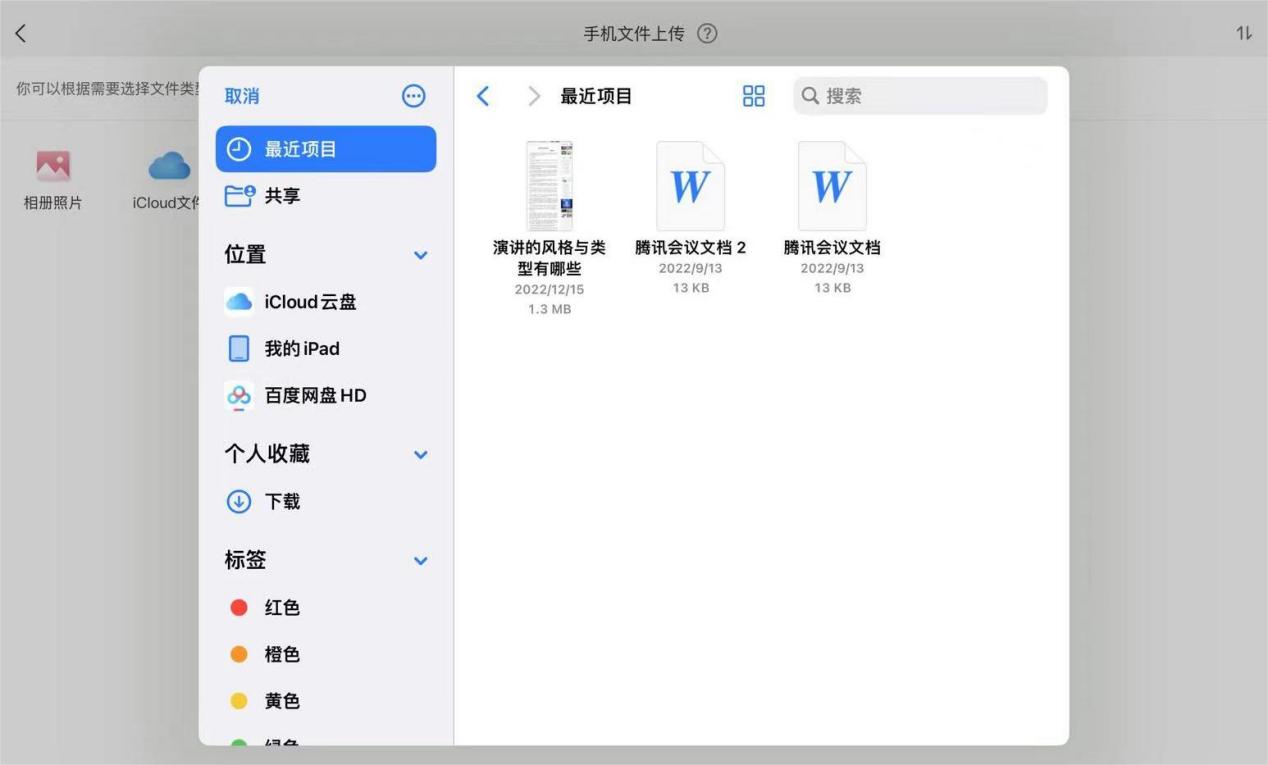The image size is (1268, 765).
Task: Open the help question mark icon beside 手机文件上传
Action: pyautogui.click(x=707, y=33)
